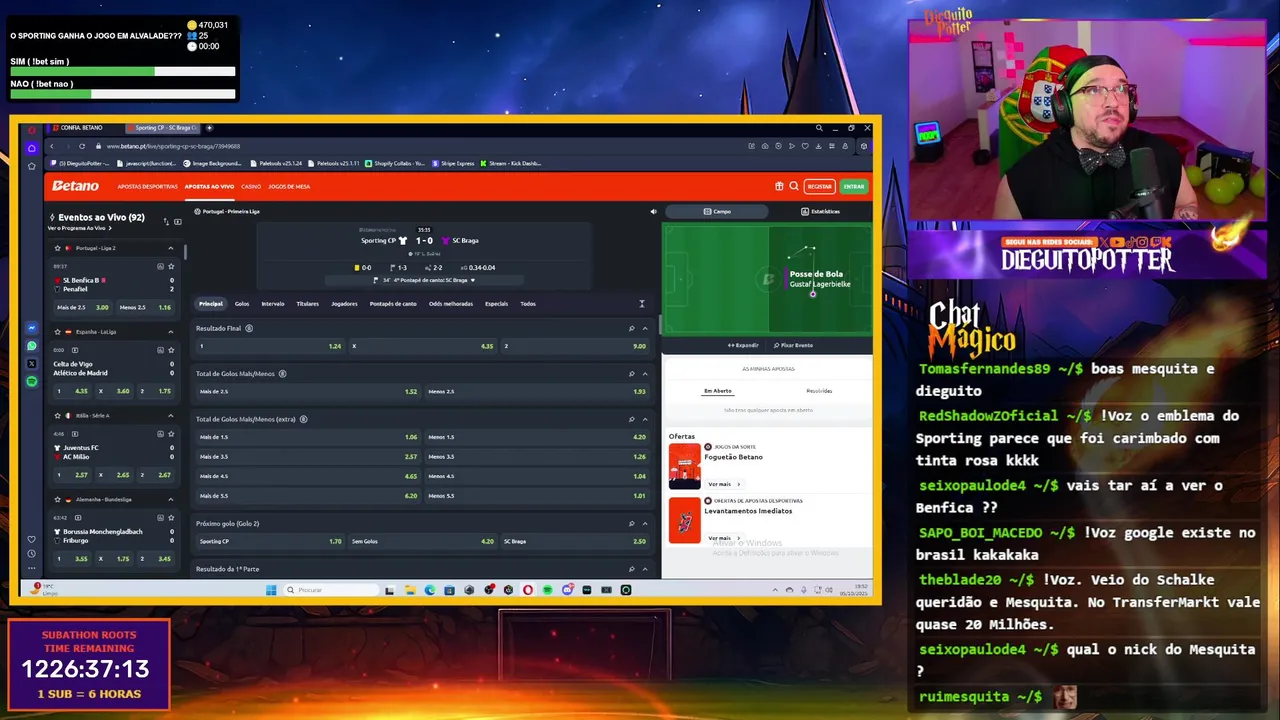Open Ver o Programa Ao Vivo link
The width and height of the screenshot is (1280, 720).
(x=79, y=228)
